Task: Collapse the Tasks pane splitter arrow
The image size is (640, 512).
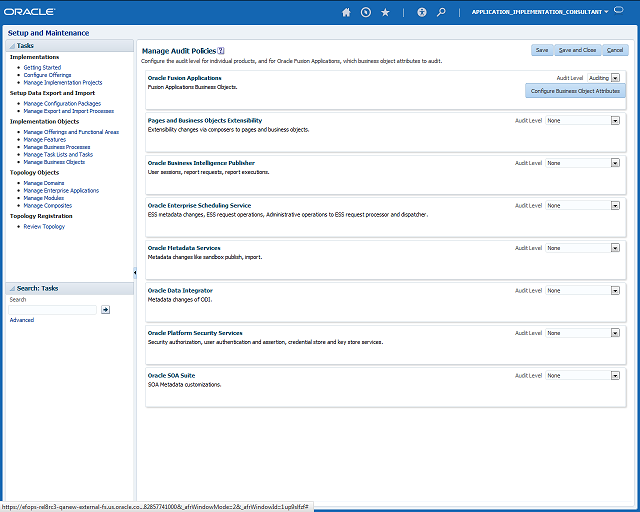Action: click(135, 272)
